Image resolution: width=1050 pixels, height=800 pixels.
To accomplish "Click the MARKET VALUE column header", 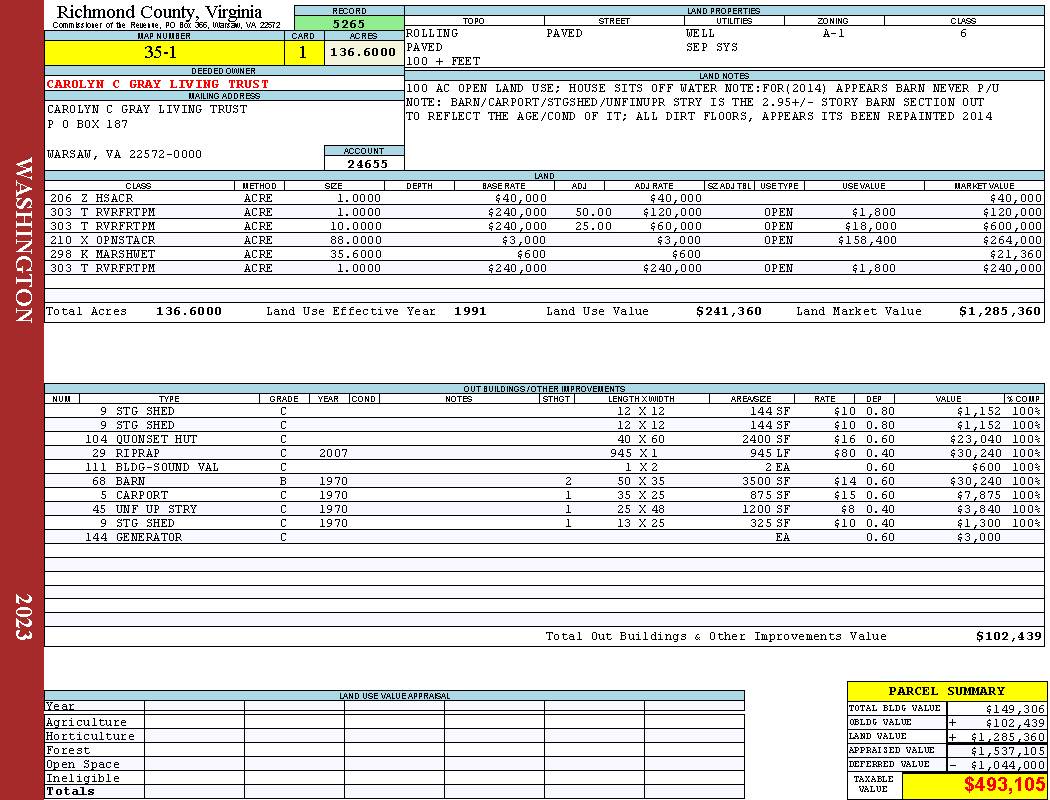I will (x=984, y=185).
